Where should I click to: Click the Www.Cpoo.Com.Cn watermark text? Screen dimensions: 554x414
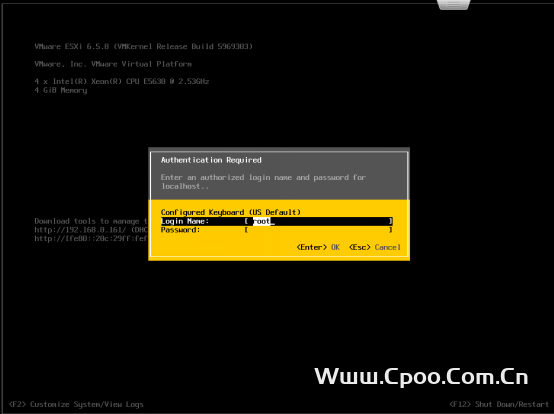click(x=421, y=377)
